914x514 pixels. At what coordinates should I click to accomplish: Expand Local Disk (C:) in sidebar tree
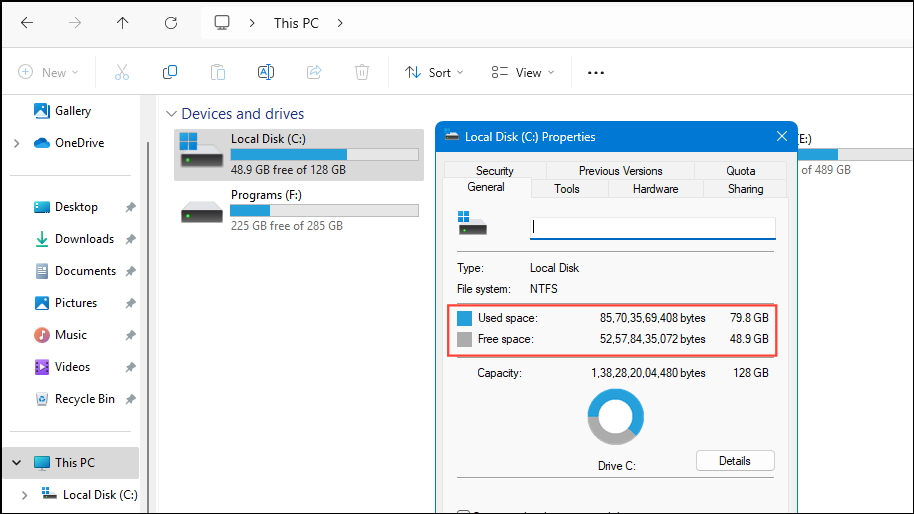[24, 495]
